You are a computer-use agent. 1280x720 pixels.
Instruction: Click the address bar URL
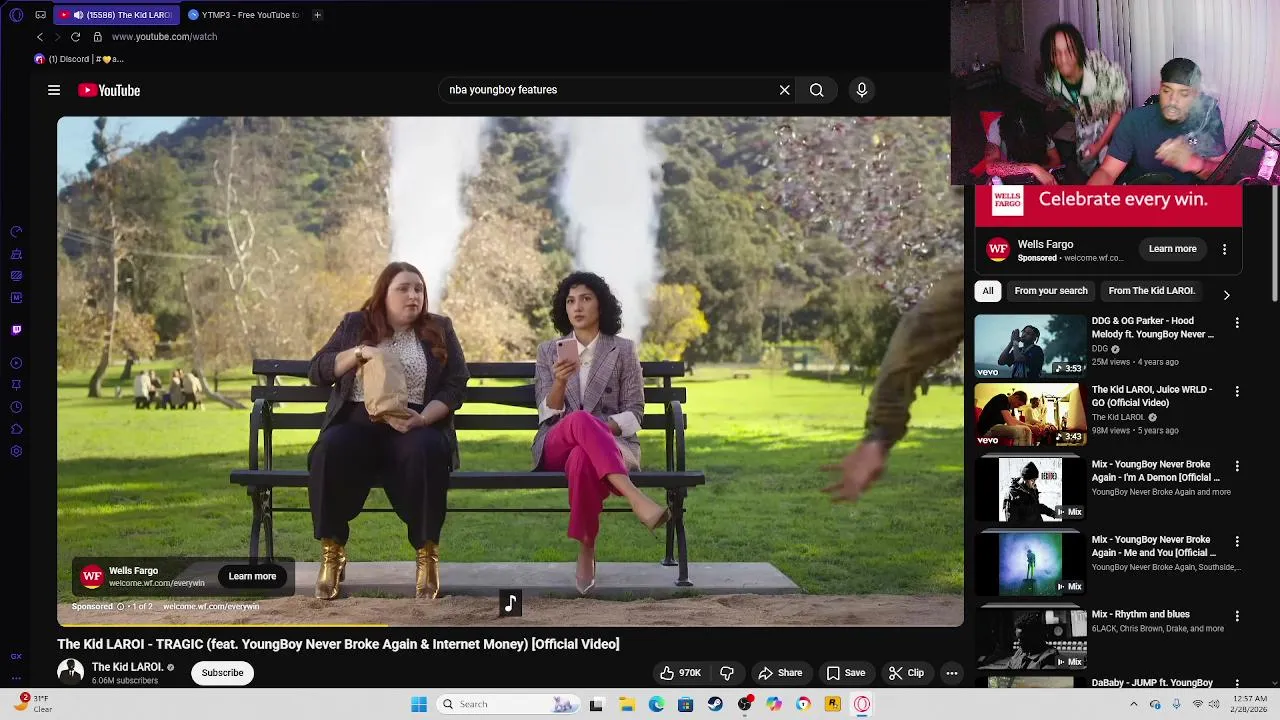click(164, 37)
